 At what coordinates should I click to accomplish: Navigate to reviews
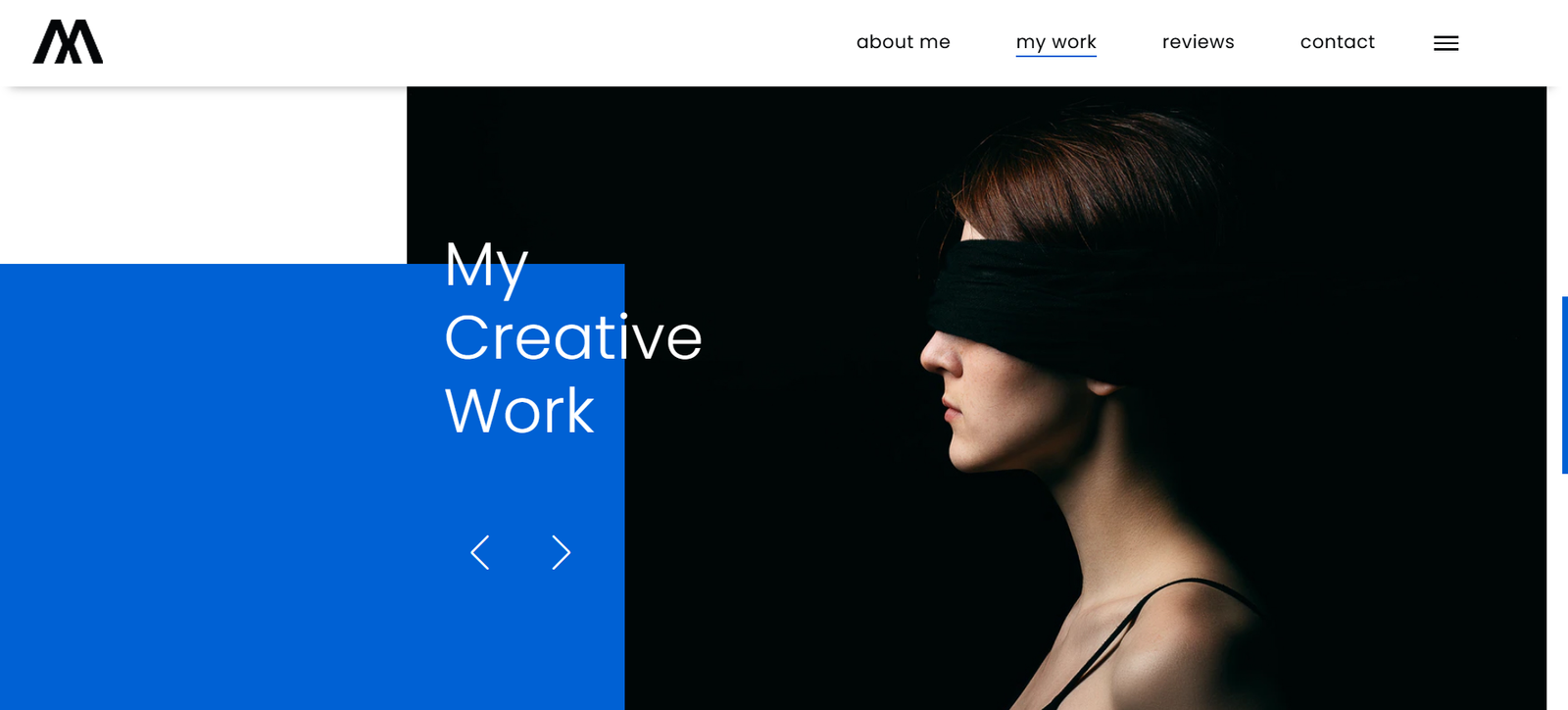click(1198, 42)
